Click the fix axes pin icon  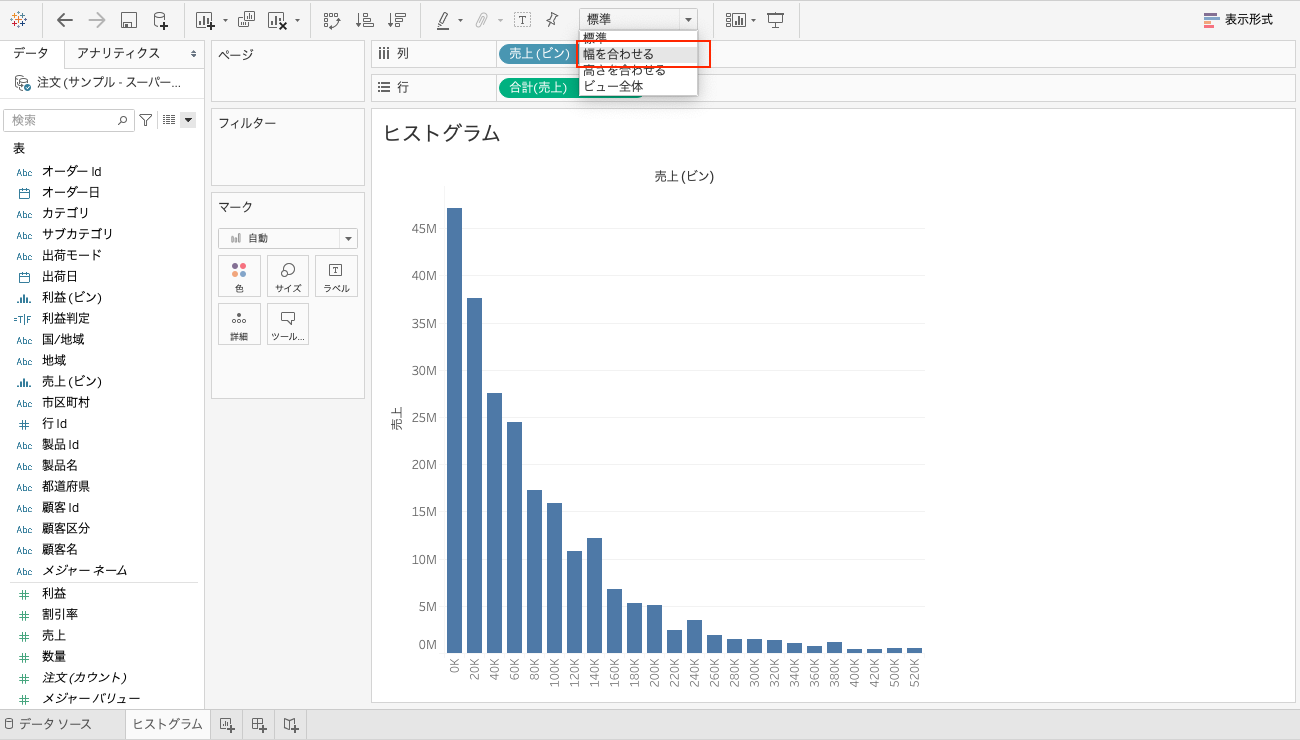click(x=552, y=20)
